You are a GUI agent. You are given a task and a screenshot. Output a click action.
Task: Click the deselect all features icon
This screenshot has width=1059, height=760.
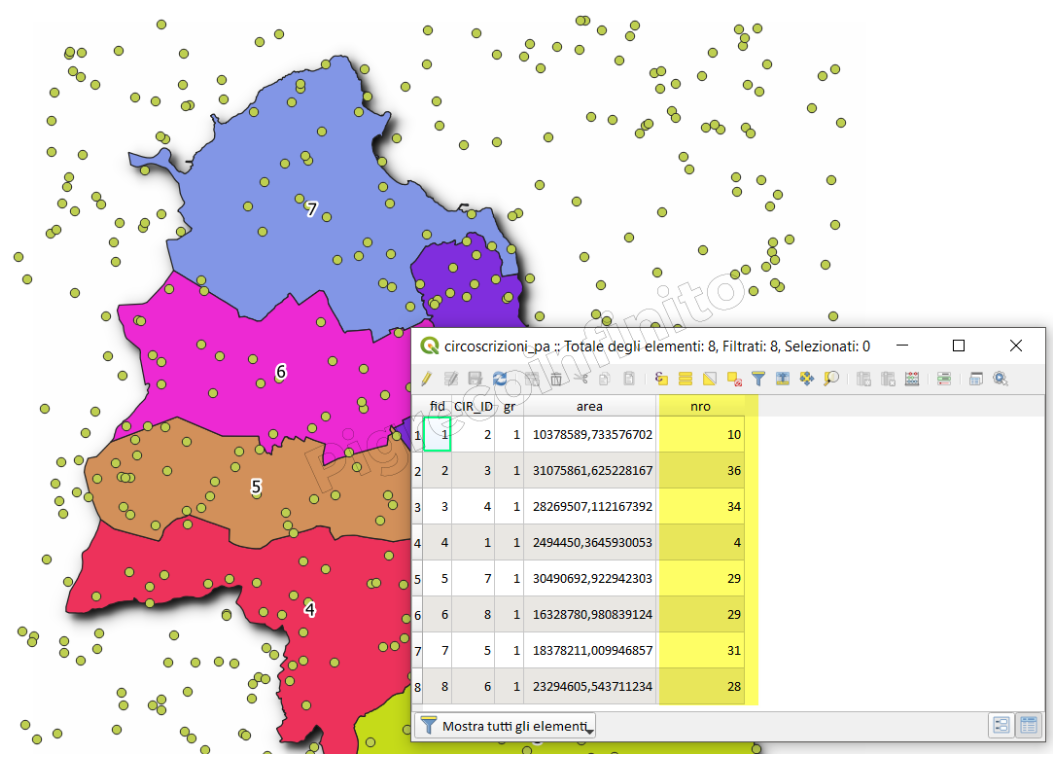tap(734, 379)
